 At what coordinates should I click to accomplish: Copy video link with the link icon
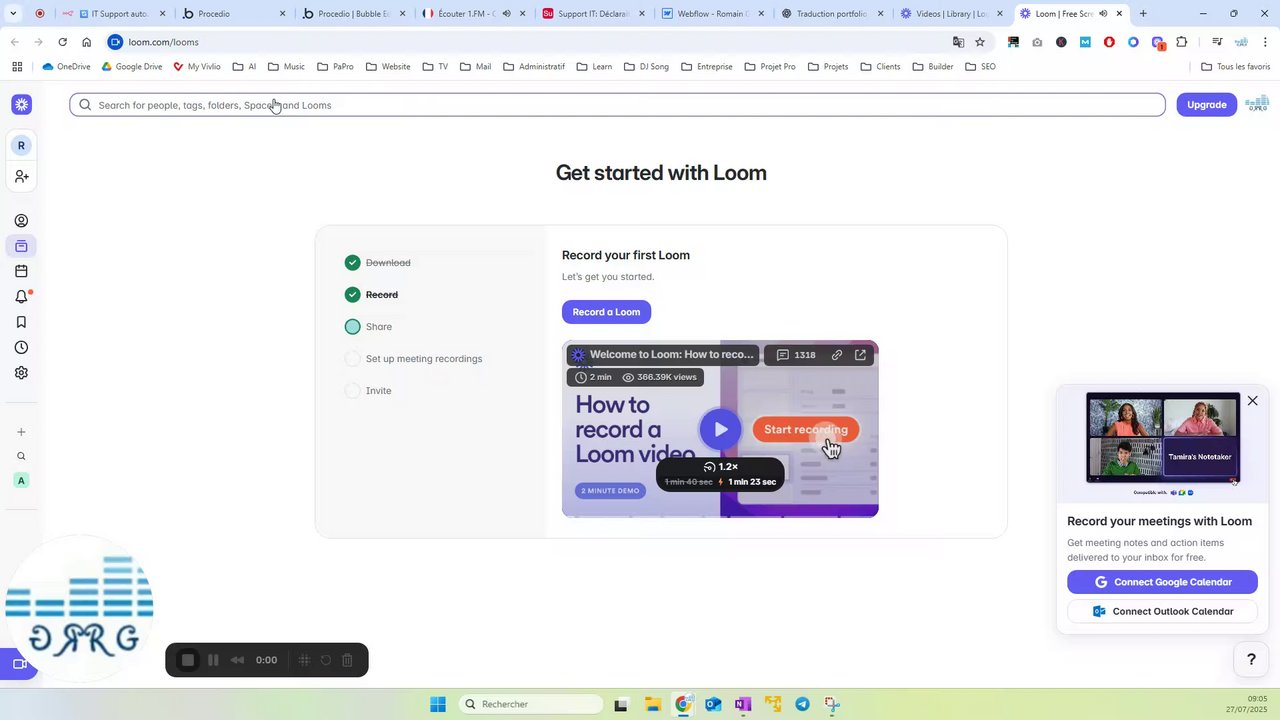click(837, 355)
